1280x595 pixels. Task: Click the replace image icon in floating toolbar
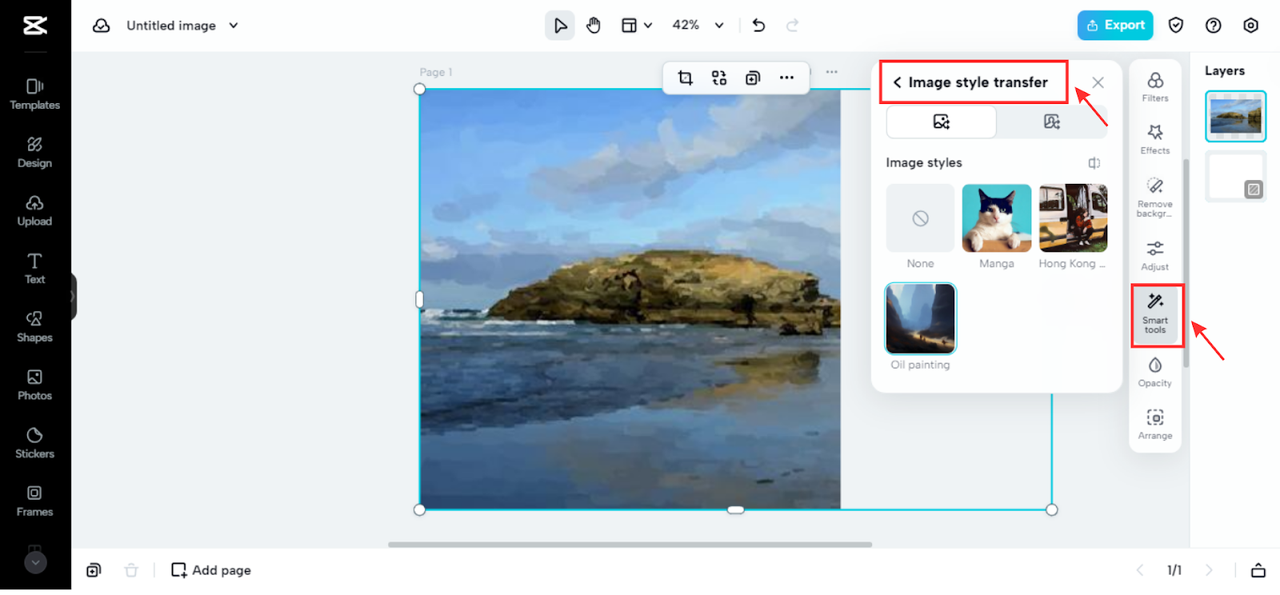(x=719, y=78)
